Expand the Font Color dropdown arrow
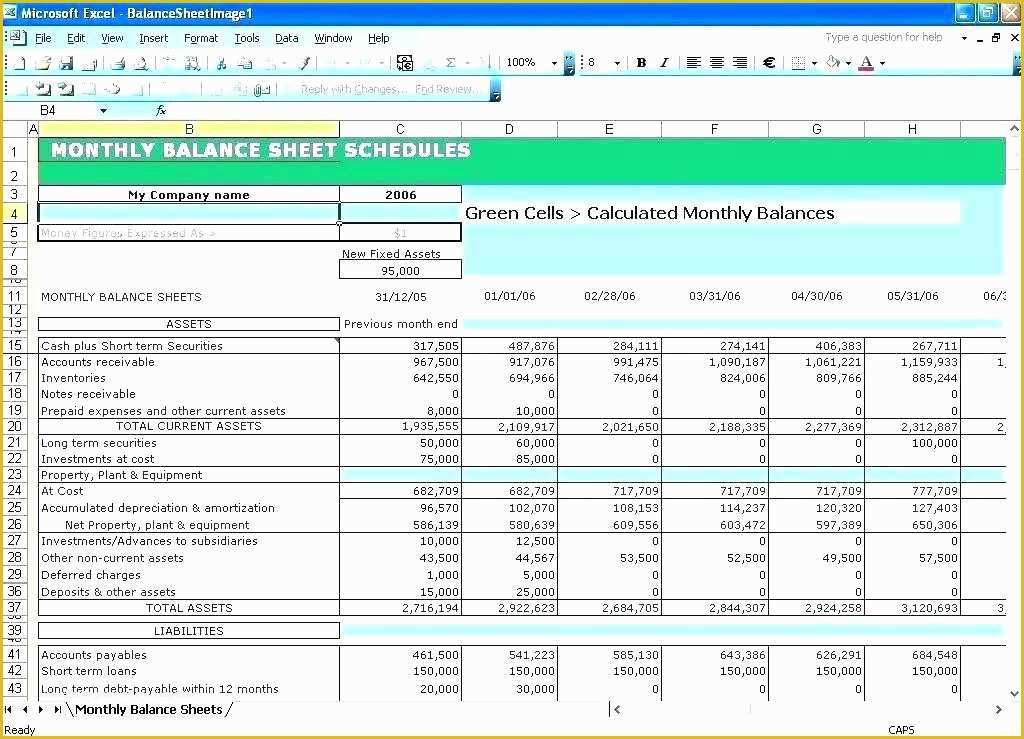Screen dimensions: 1024x739 point(882,63)
